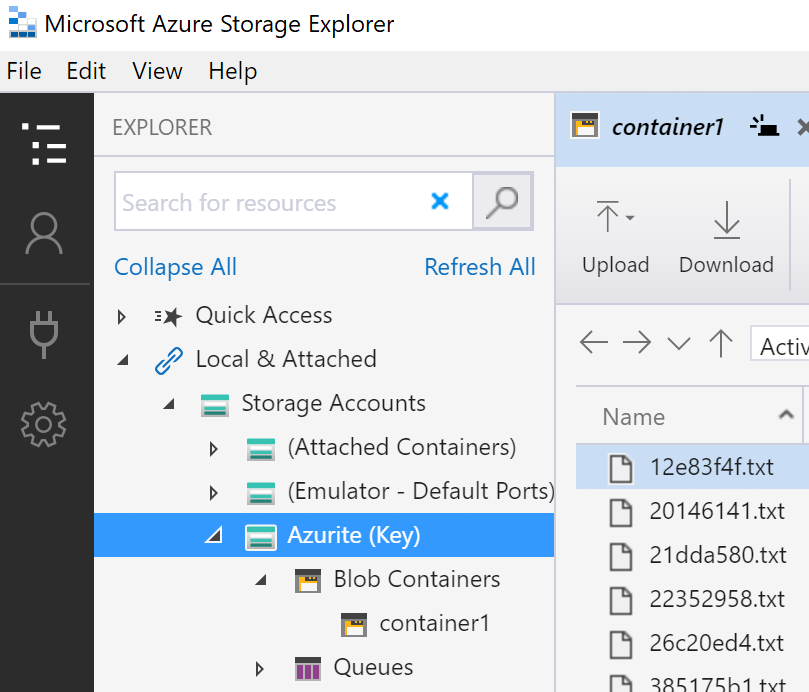The height and width of the screenshot is (692, 809).
Task: Open the Account management panel
Action: 44,234
